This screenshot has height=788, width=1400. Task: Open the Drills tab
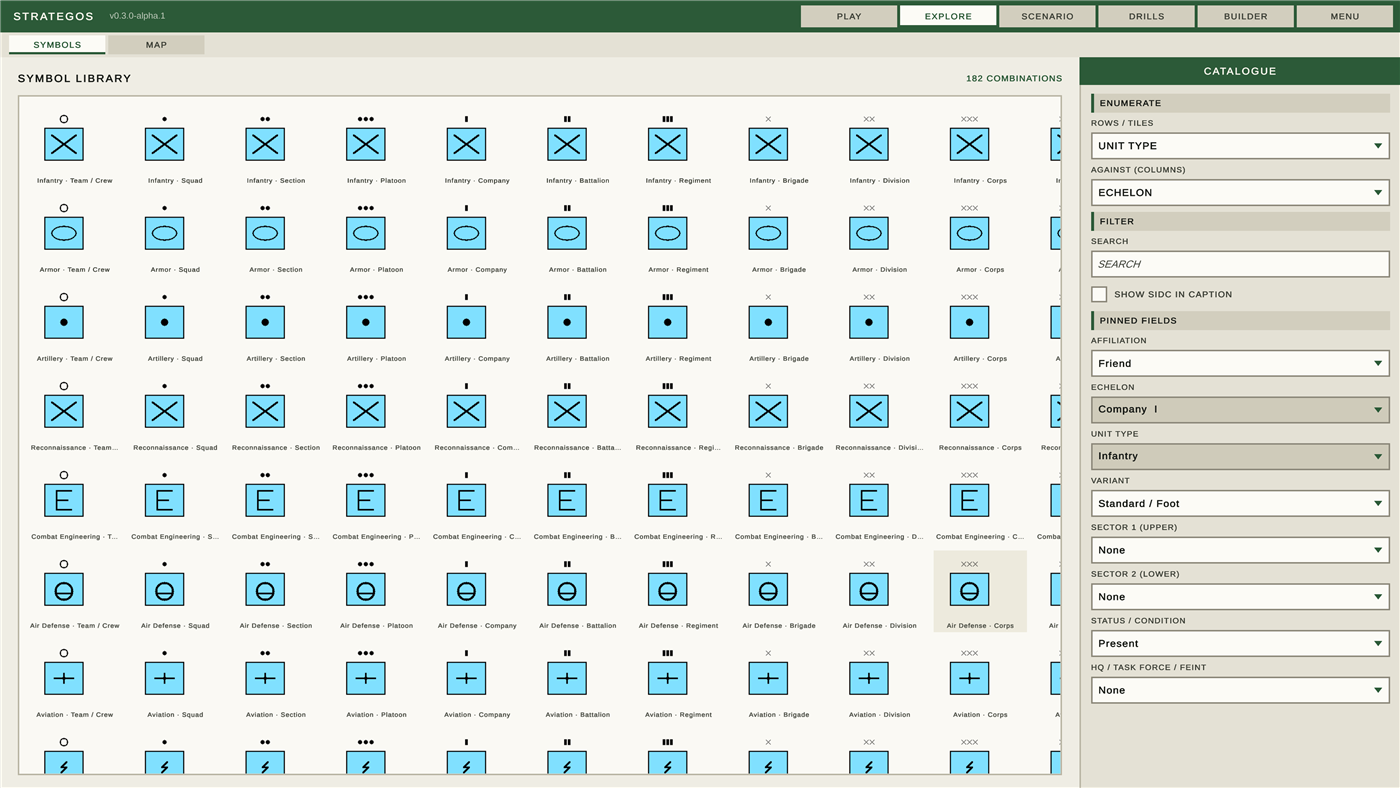(x=1146, y=16)
